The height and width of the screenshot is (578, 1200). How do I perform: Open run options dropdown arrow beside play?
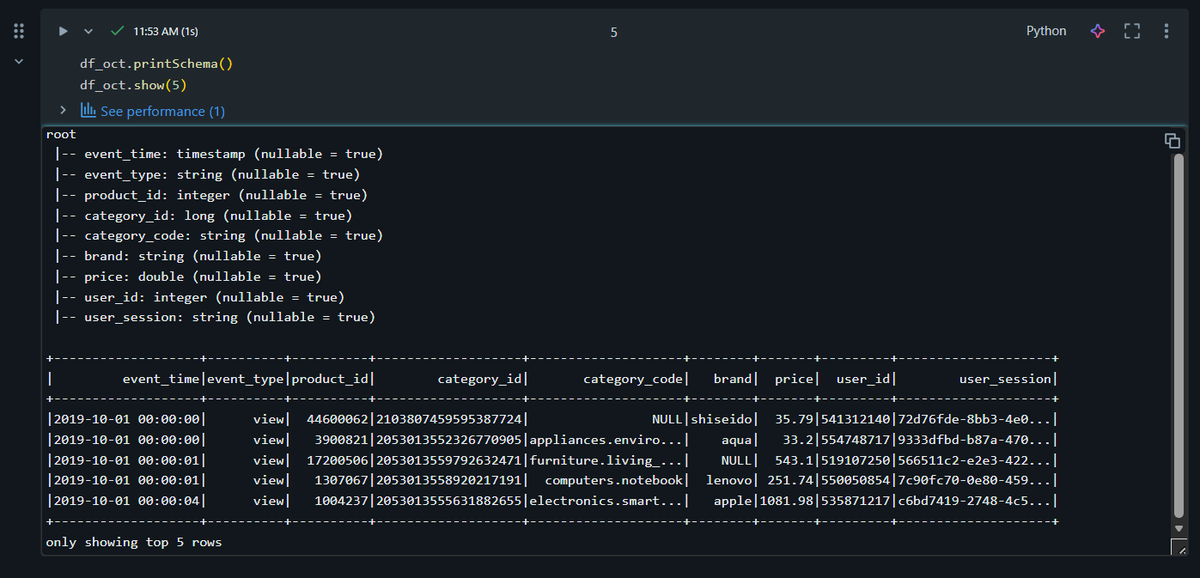tap(88, 31)
